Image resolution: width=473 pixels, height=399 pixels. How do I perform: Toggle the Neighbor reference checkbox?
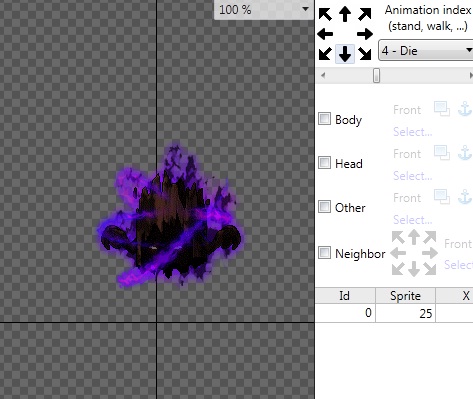(x=324, y=252)
